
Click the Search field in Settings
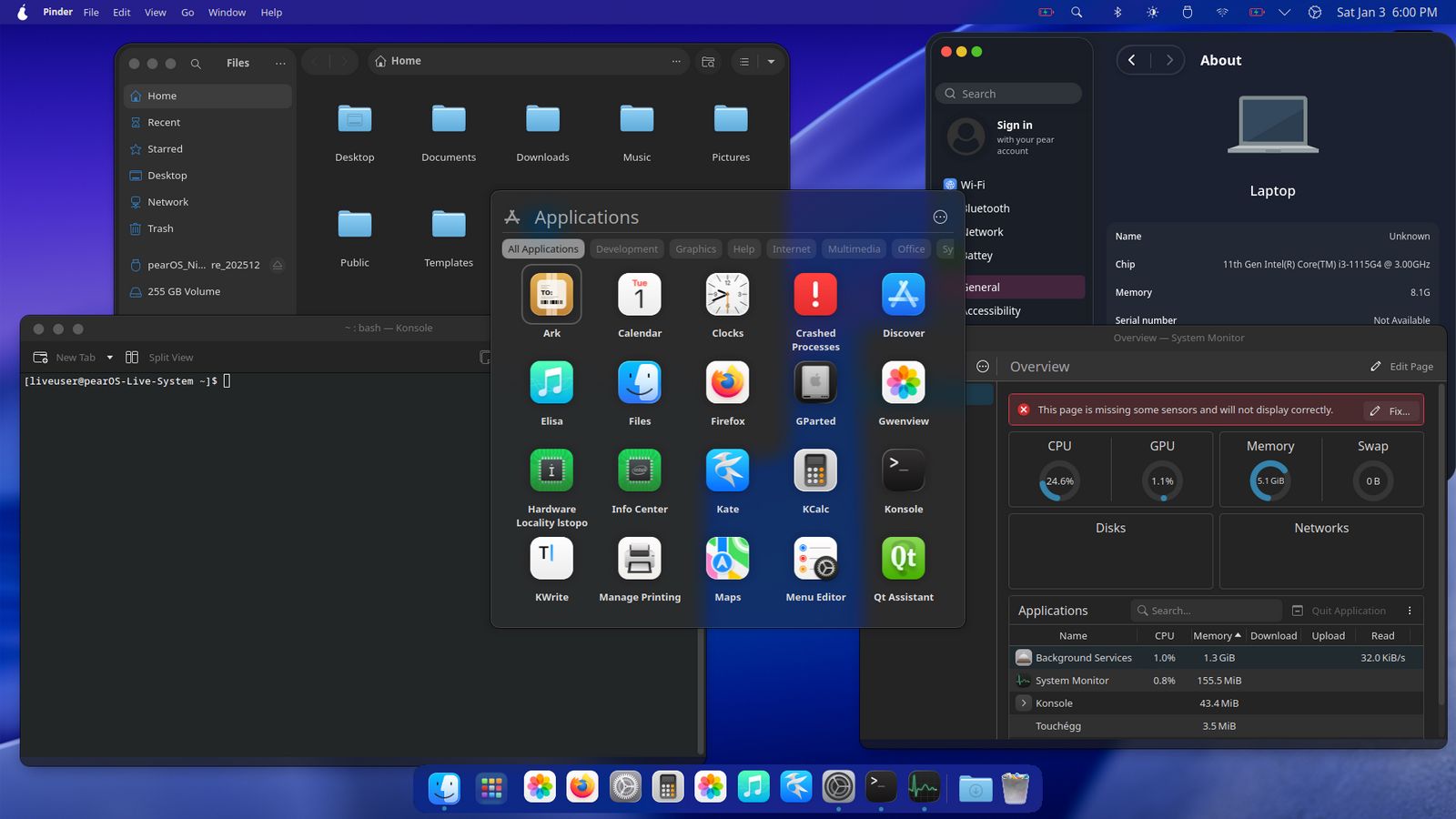1008,94
